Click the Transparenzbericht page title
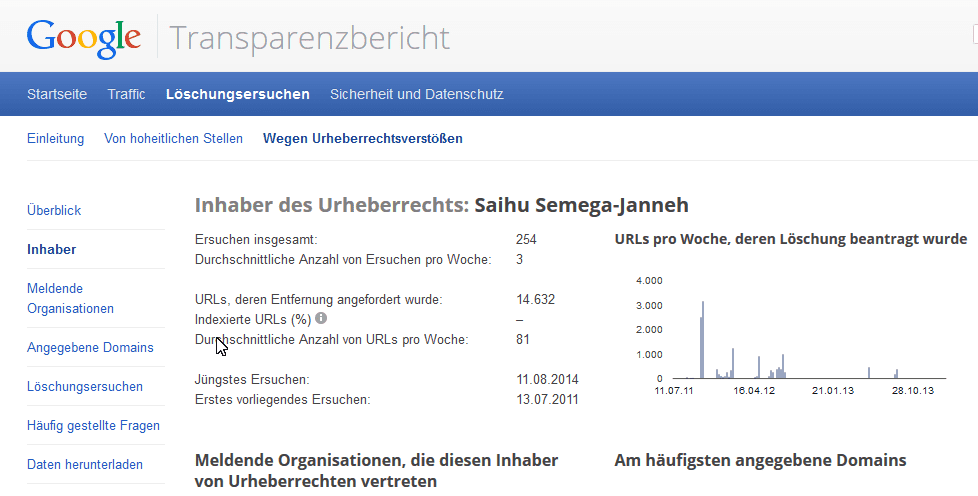Screen dimensions: 978x496 [x=309, y=38]
